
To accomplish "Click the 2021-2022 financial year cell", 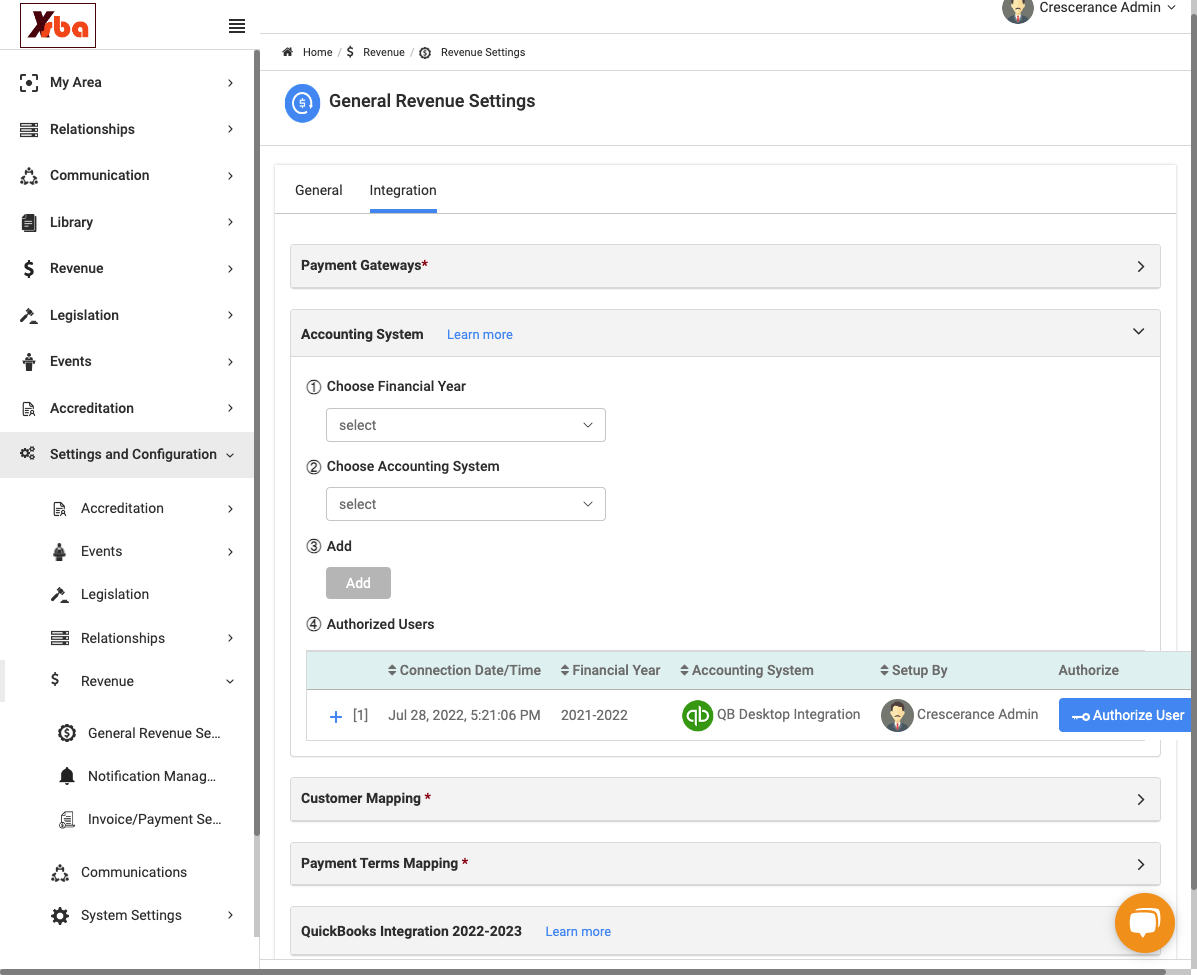I will pyautogui.click(x=594, y=715).
